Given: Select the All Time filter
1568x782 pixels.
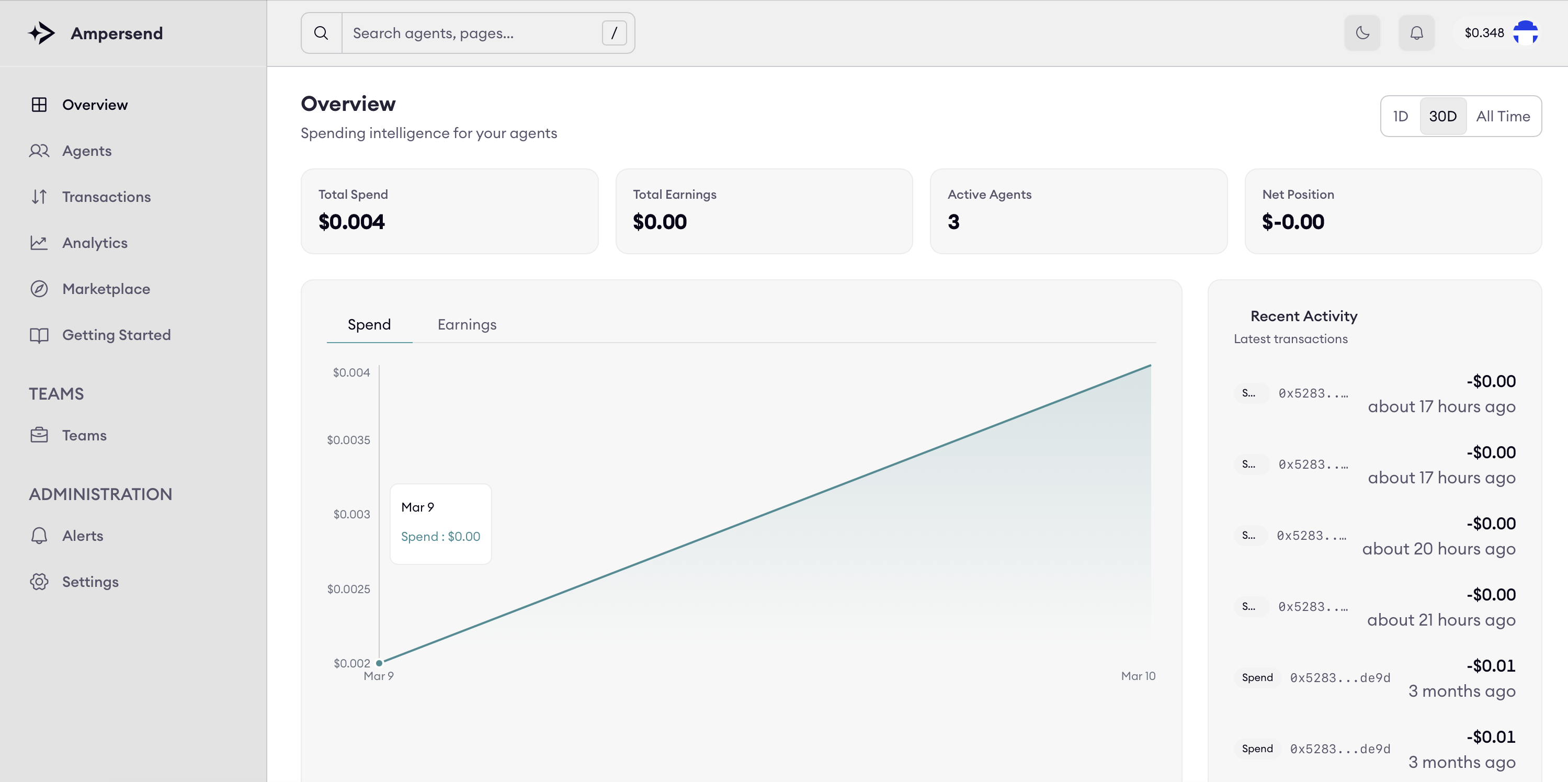Looking at the screenshot, I should pos(1504,116).
